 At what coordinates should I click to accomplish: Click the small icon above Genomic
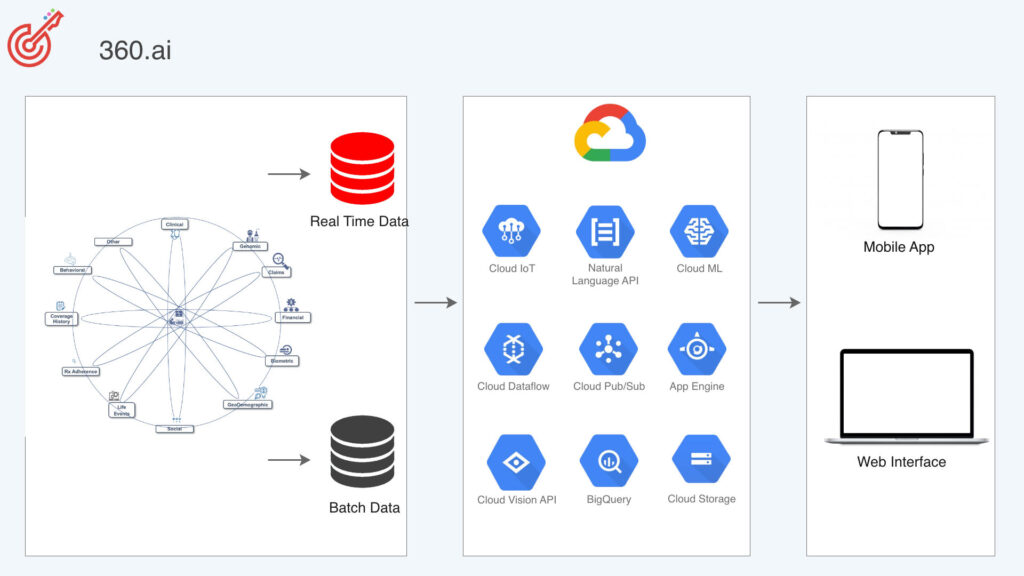coord(252,235)
